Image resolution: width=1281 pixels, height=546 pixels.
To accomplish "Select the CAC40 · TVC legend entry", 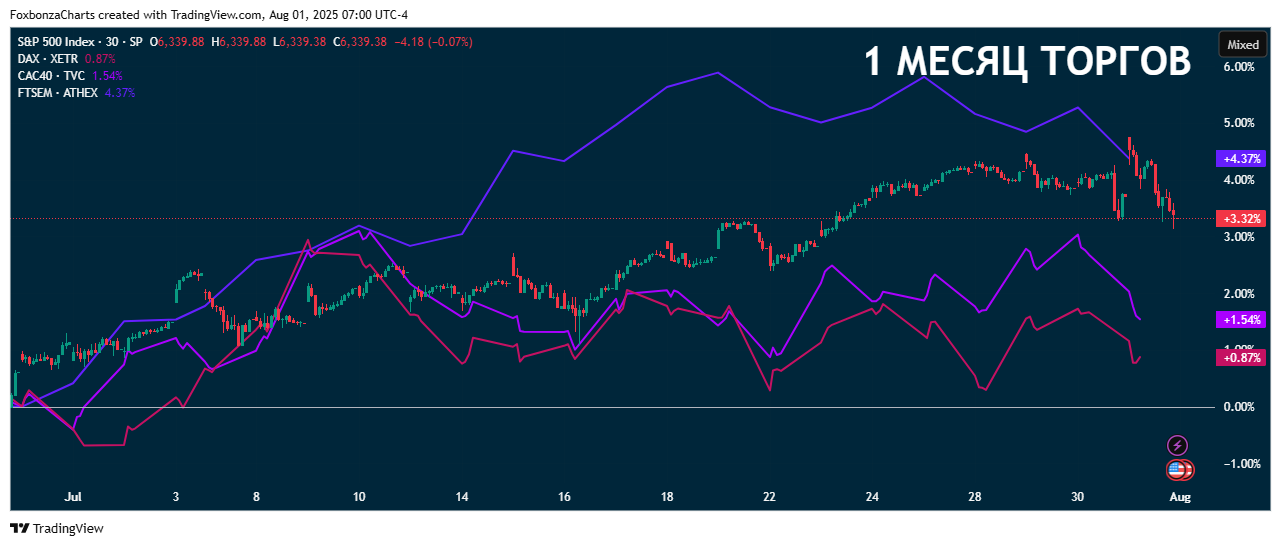I will click(52, 76).
